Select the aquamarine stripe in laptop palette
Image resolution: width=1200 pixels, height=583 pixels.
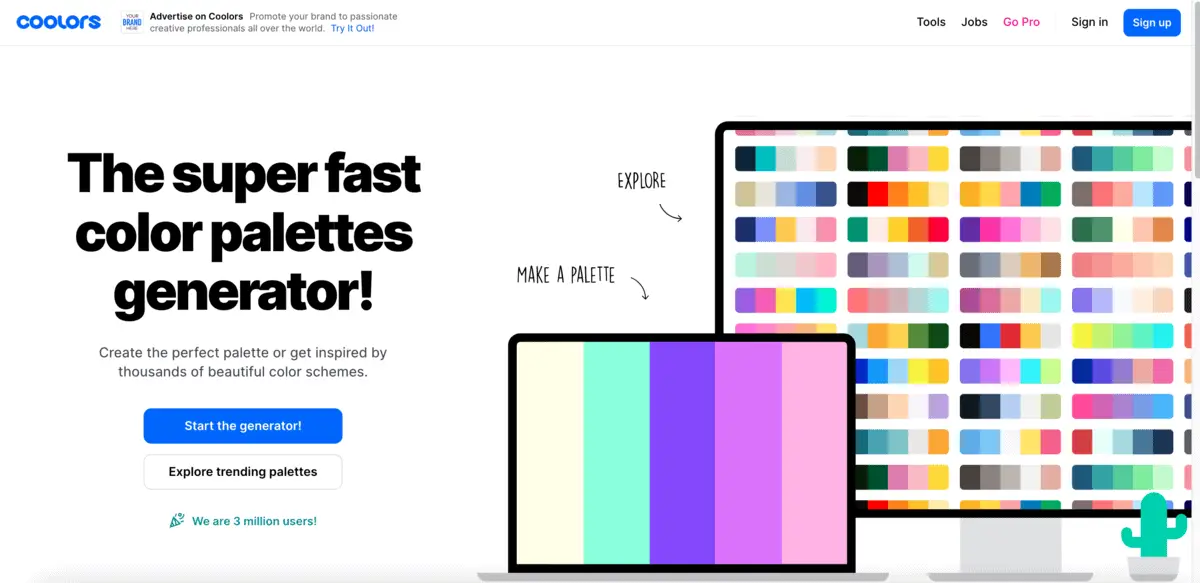pyautogui.click(x=616, y=453)
